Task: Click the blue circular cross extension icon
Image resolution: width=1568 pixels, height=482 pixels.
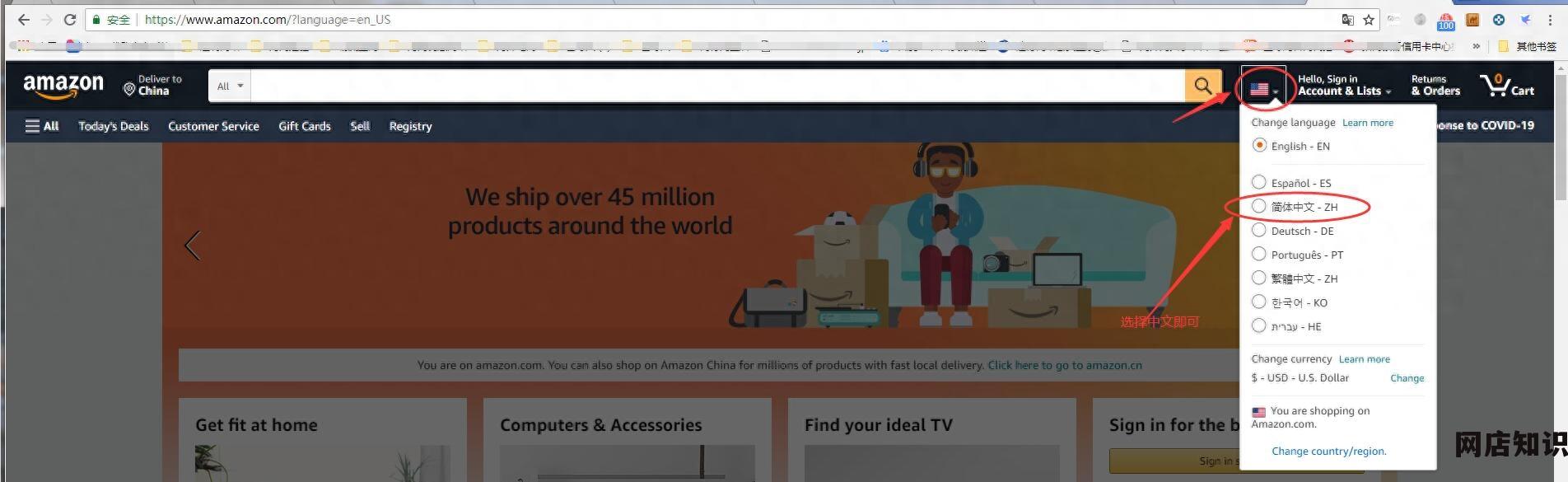Action: click(x=1499, y=20)
